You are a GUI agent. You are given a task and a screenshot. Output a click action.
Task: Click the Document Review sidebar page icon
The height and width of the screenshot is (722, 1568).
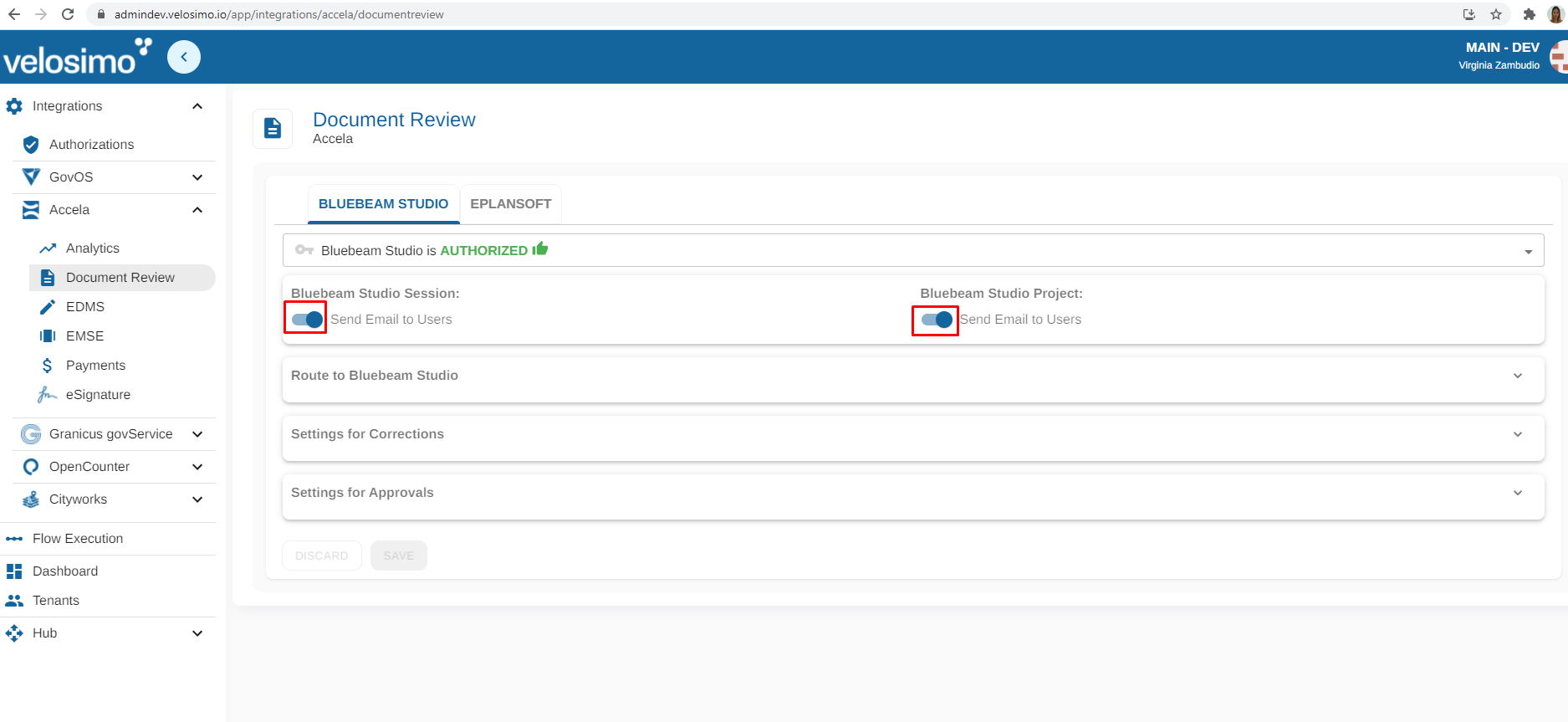point(48,278)
